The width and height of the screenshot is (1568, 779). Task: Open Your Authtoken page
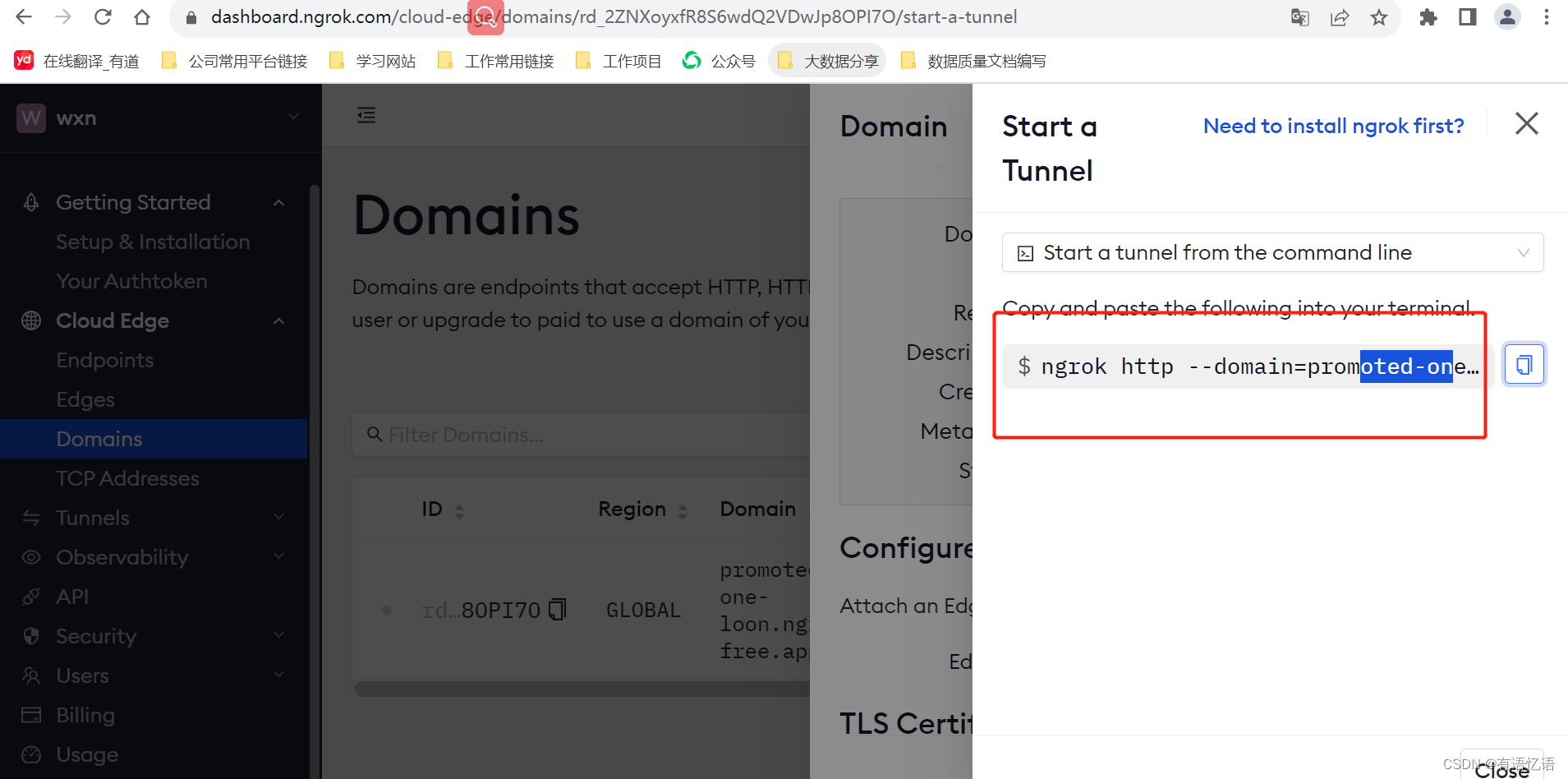(131, 281)
